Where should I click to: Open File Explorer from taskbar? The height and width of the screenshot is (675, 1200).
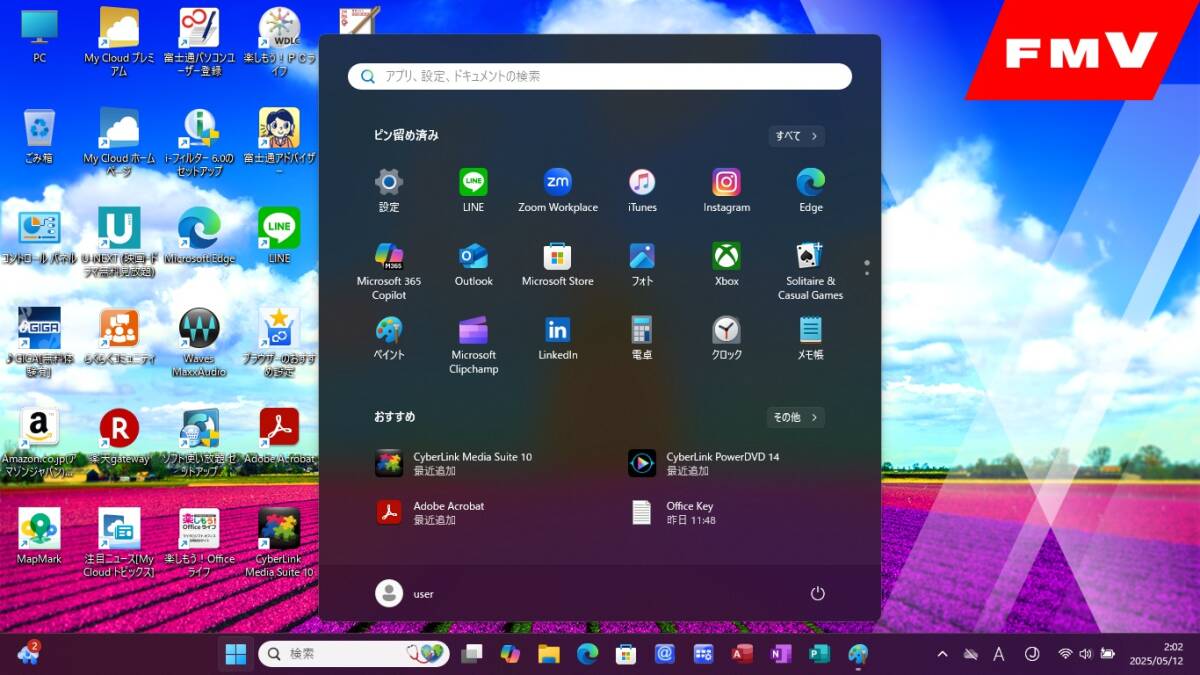tap(548, 654)
